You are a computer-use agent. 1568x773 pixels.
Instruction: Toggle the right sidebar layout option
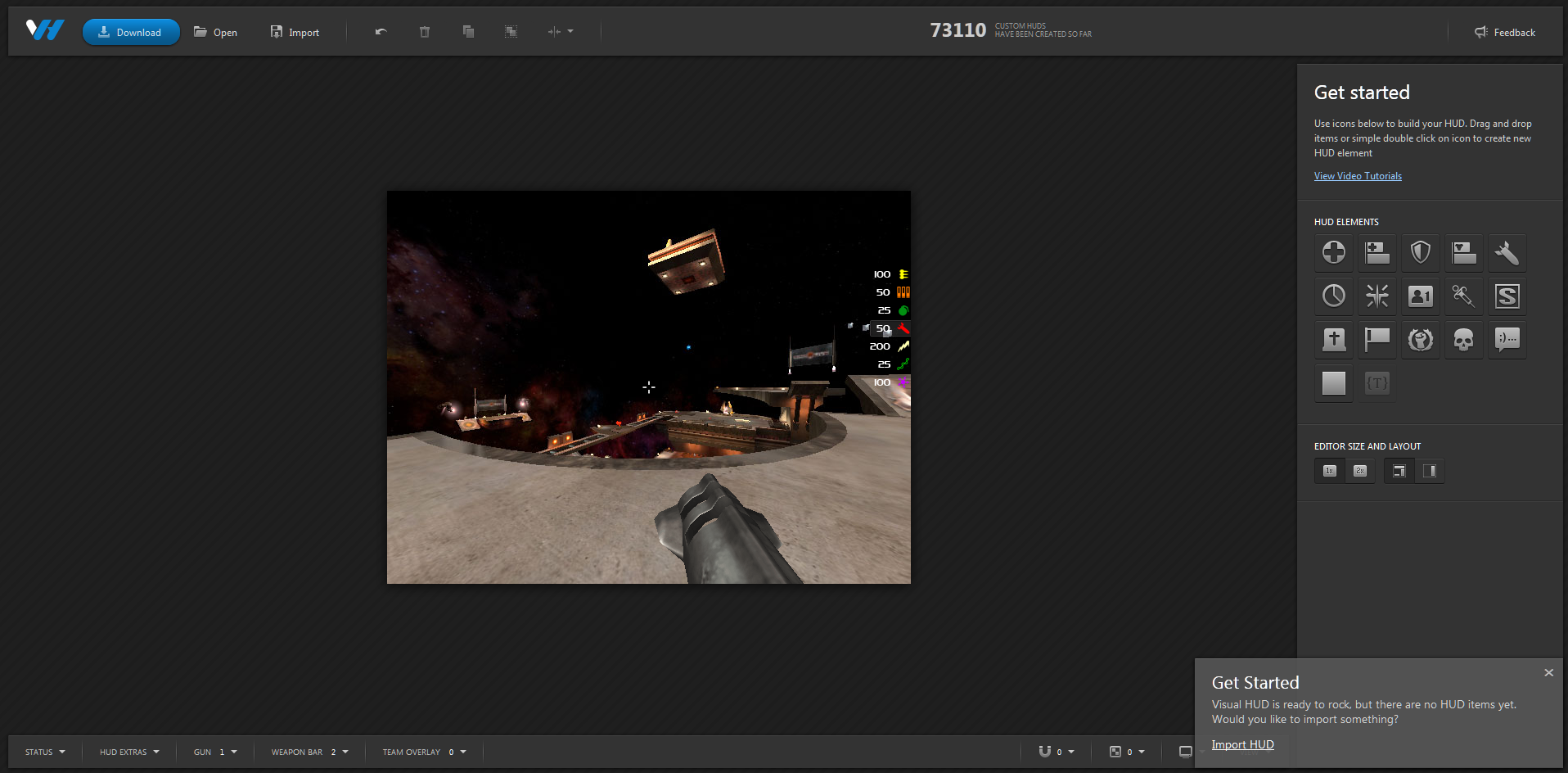click(x=1429, y=471)
